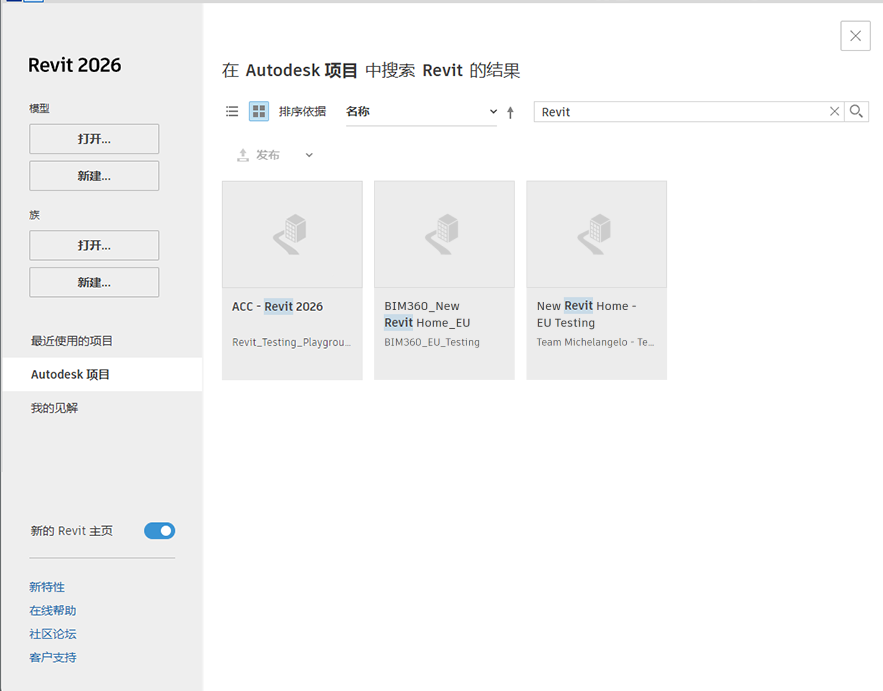883x691 pixels.
Task: Open 最近使用的项目 section
Action: tap(72, 341)
